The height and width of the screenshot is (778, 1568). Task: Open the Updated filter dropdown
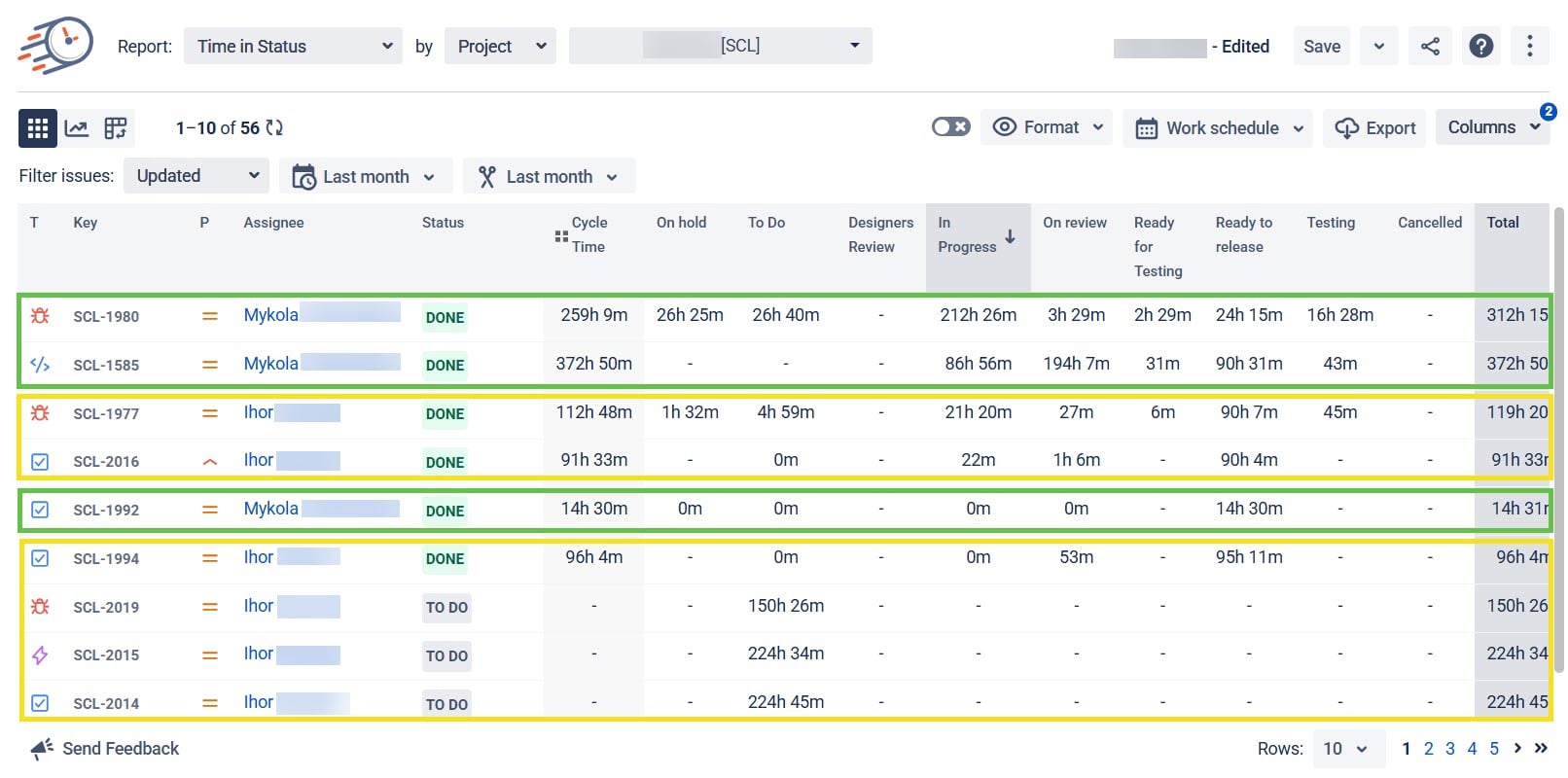(x=196, y=176)
